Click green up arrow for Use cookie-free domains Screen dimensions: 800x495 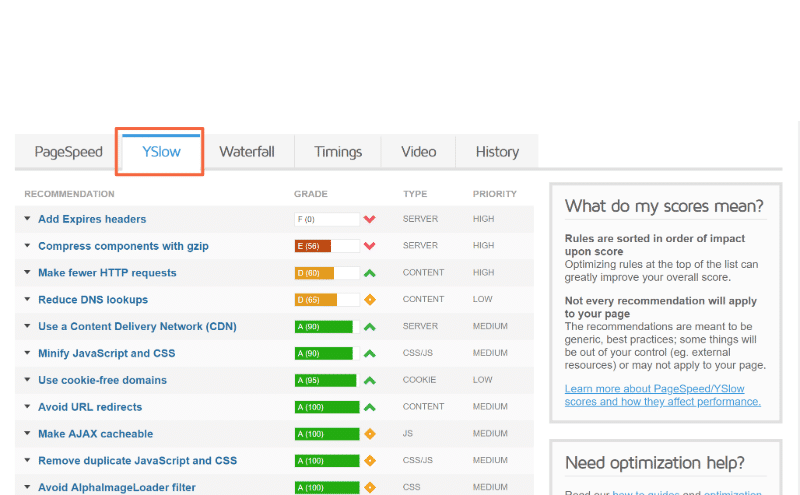[x=369, y=381]
